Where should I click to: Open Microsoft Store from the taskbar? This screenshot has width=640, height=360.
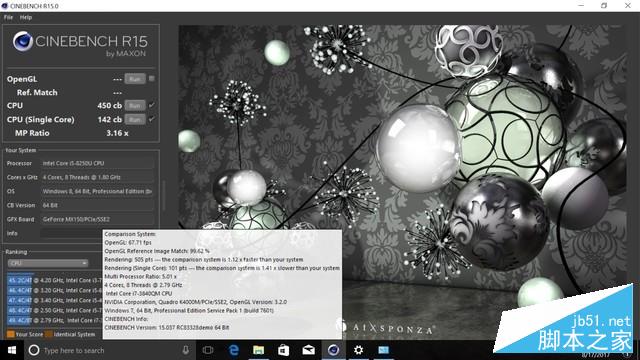click(284, 350)
